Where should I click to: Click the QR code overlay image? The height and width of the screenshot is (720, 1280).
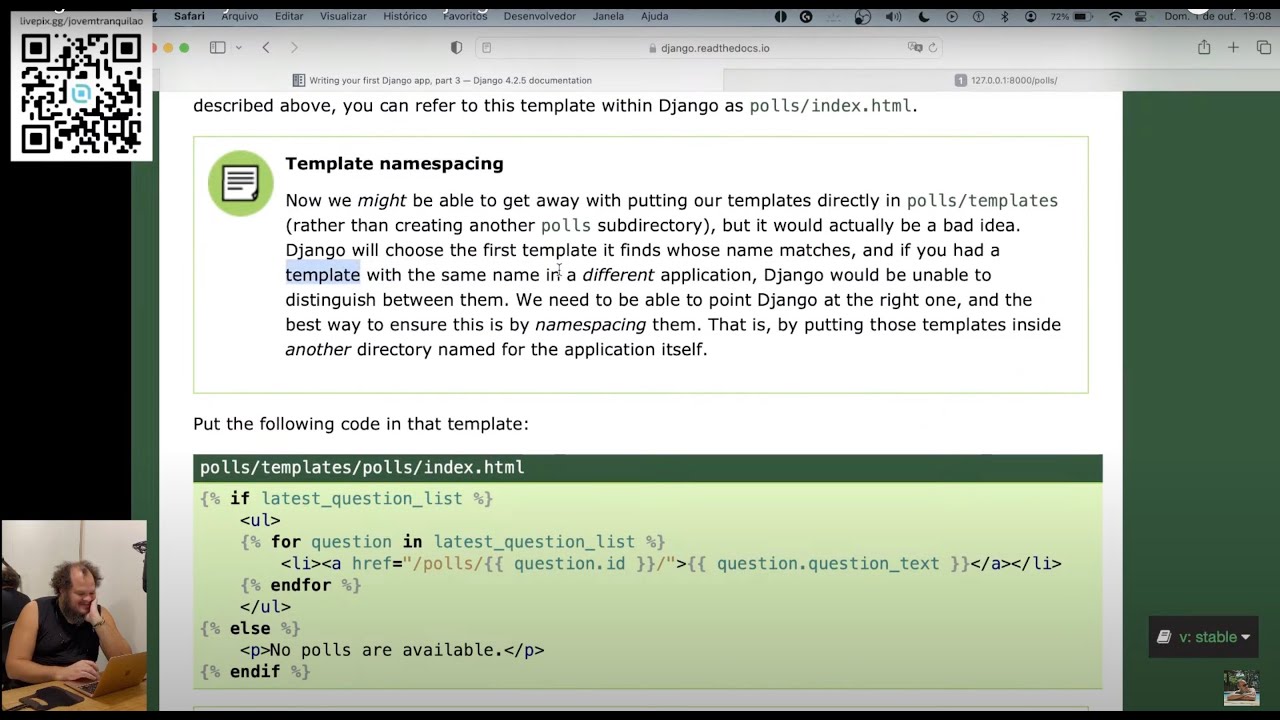(x=81, y=92)
